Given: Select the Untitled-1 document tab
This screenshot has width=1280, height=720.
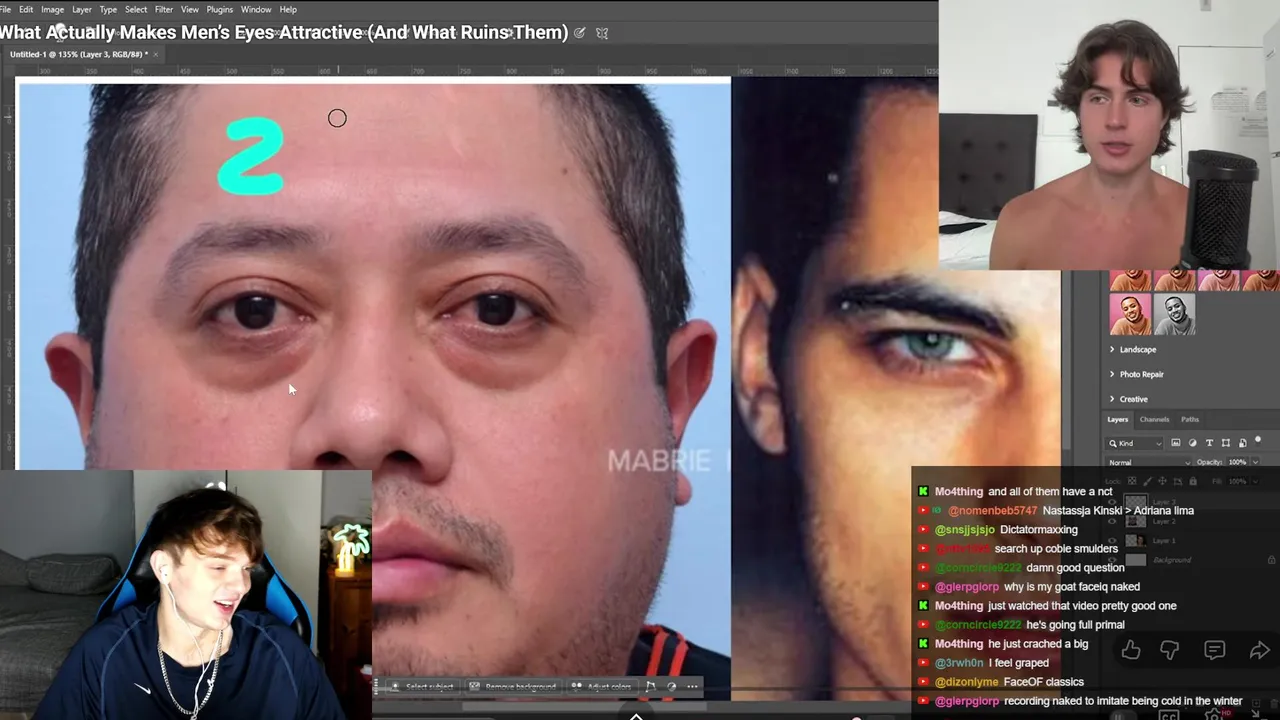Looking at the screenshot, I should 79,54.
